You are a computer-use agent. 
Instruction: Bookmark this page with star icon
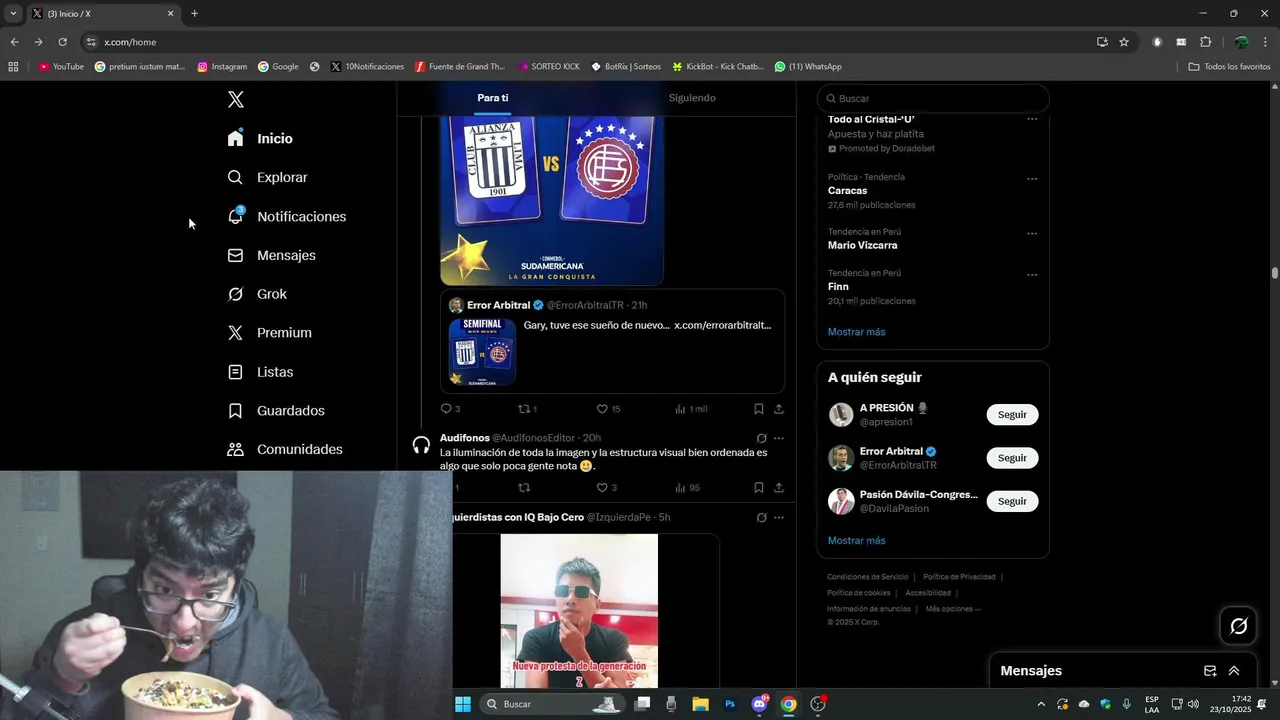(1124, 42)
